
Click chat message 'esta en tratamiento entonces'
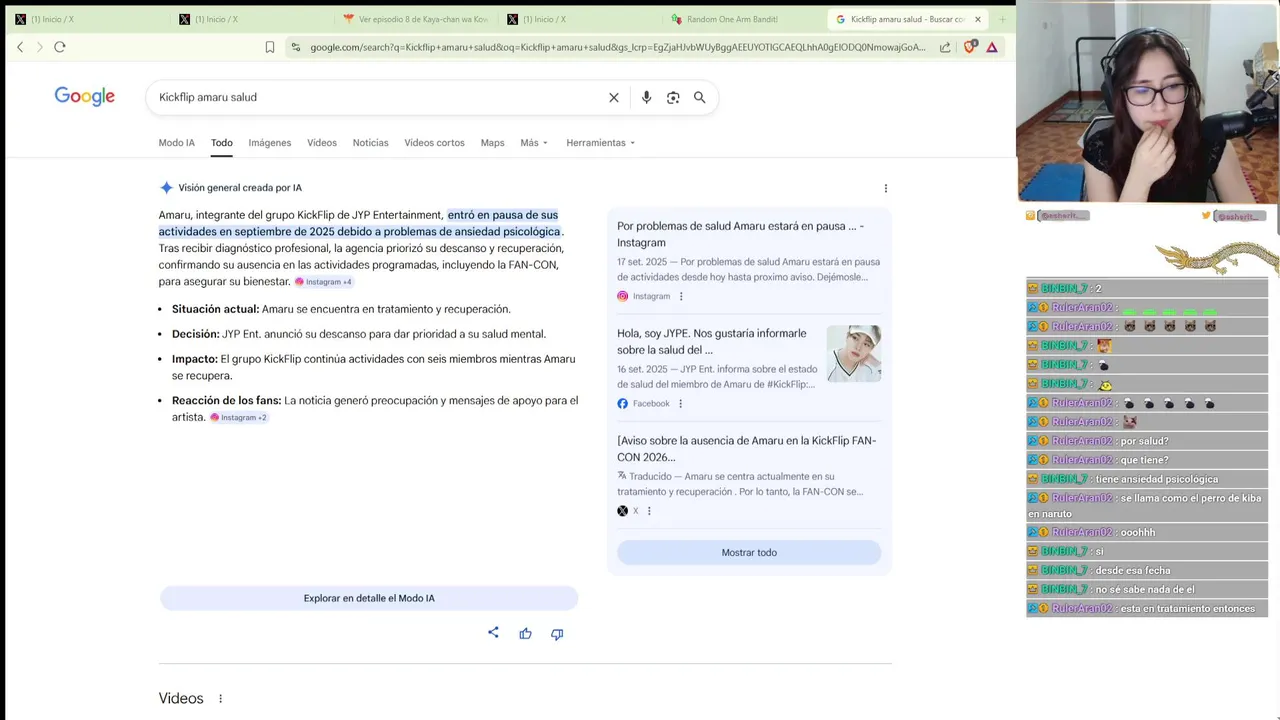tap(1188, 608)
